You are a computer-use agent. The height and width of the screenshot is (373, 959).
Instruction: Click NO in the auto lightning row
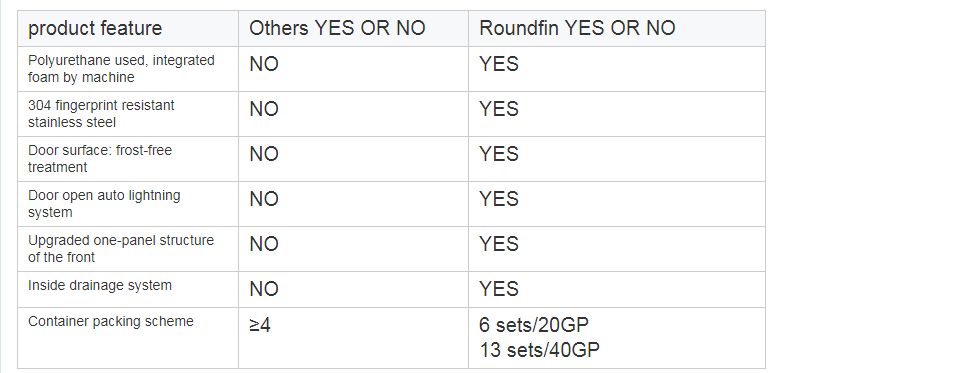pyautogui.click(x=264, y=199)
